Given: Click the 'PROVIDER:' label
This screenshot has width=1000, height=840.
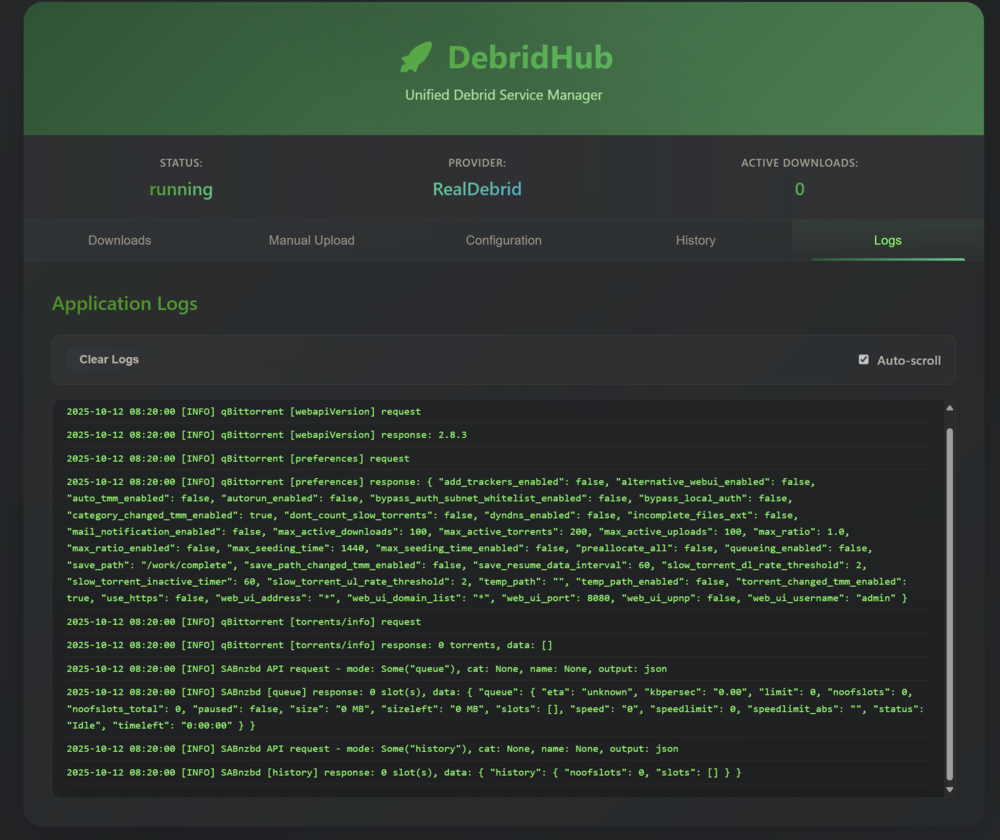Looking at the screenshot, I should point(477,163).
